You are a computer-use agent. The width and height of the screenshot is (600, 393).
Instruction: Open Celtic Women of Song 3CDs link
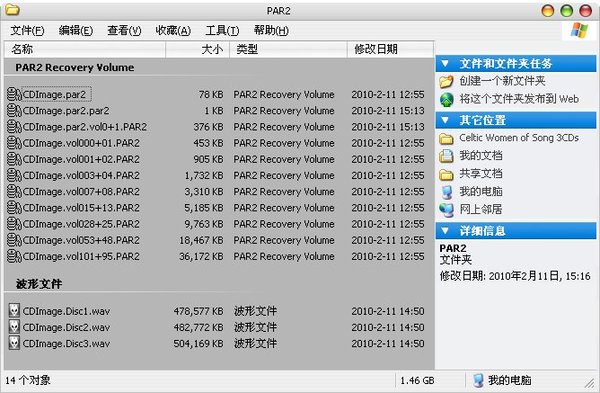519,138
